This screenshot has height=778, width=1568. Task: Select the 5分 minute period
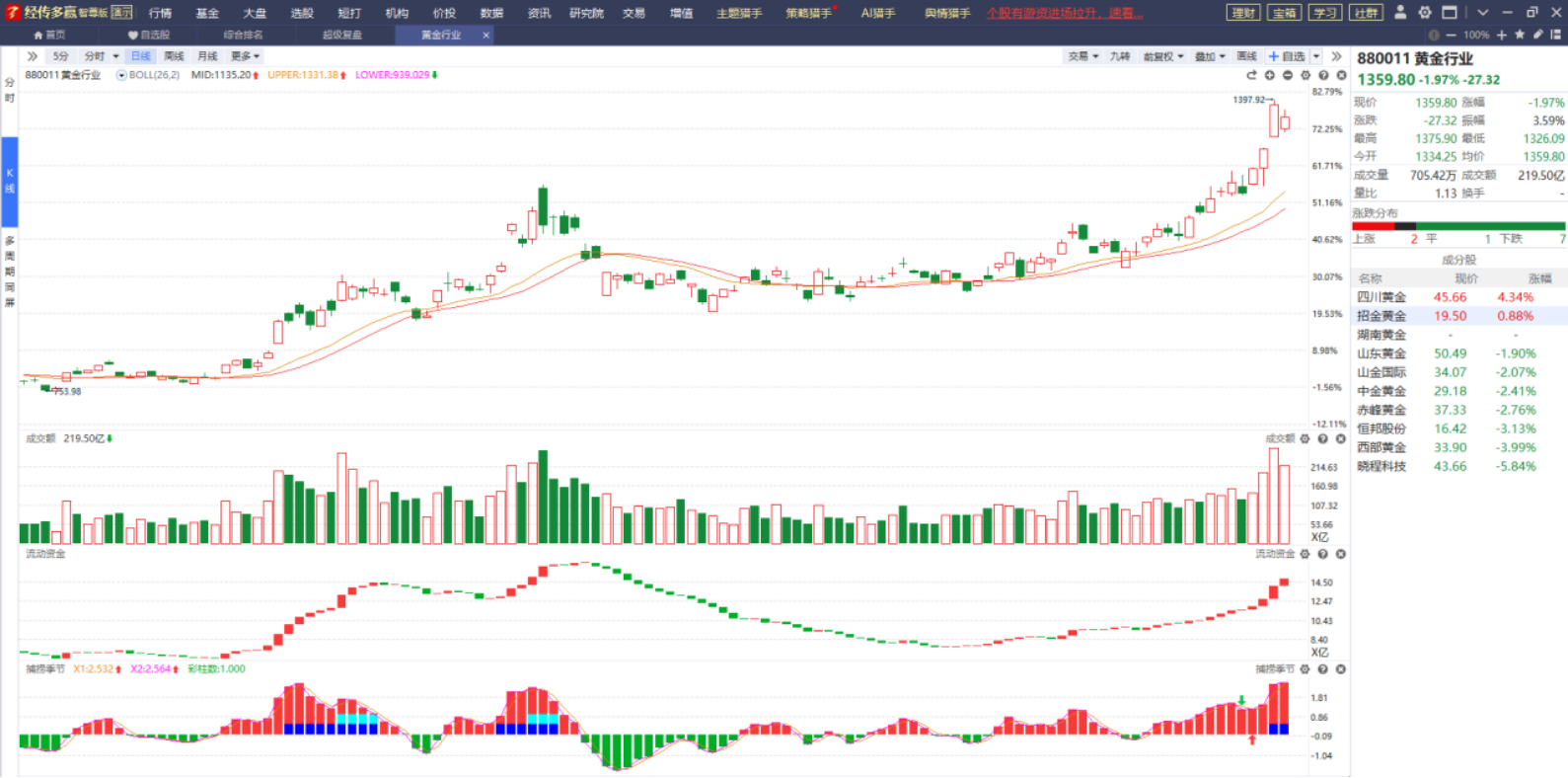click(61, 56)
